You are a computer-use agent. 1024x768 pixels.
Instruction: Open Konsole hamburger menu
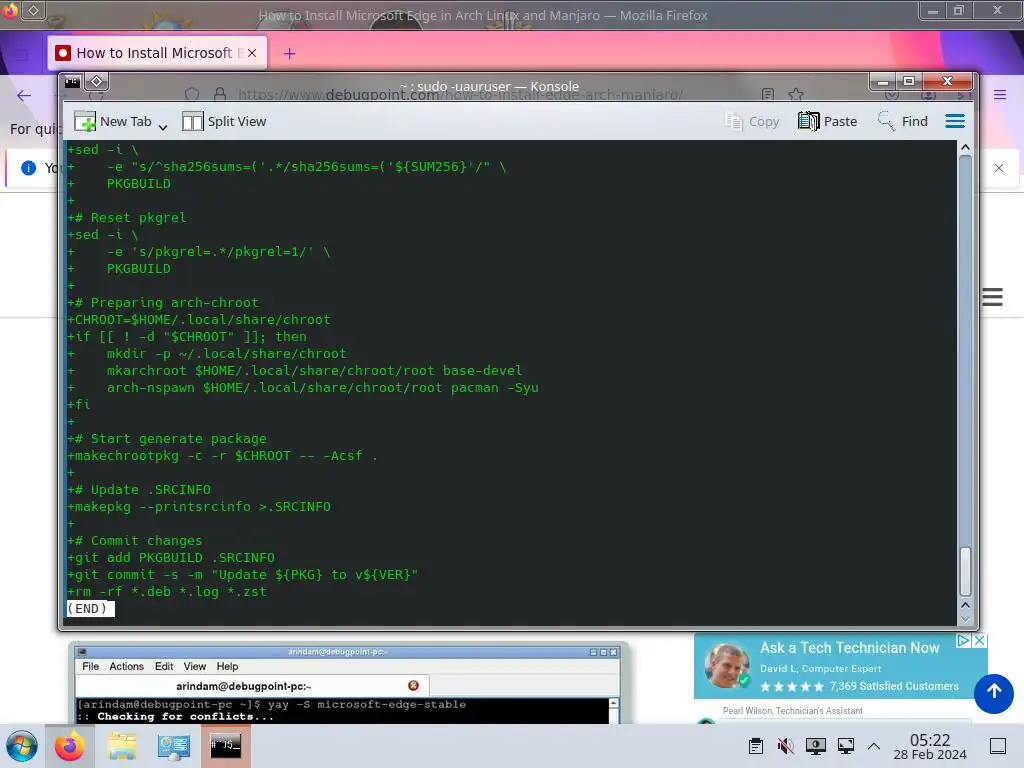point(955,121)
